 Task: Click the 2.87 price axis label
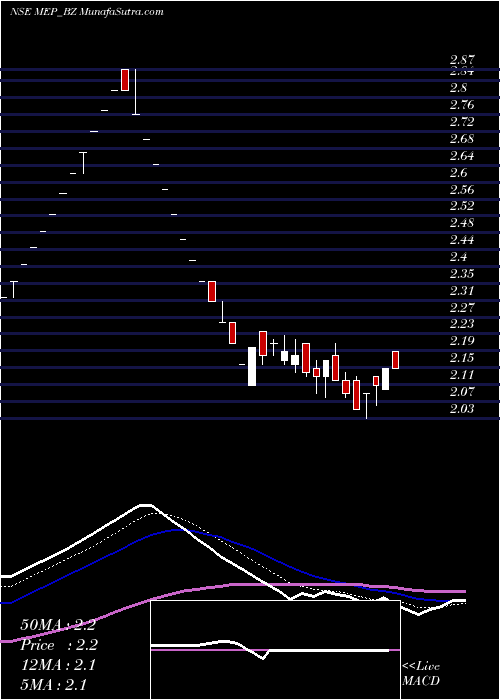tap(462, 60)
